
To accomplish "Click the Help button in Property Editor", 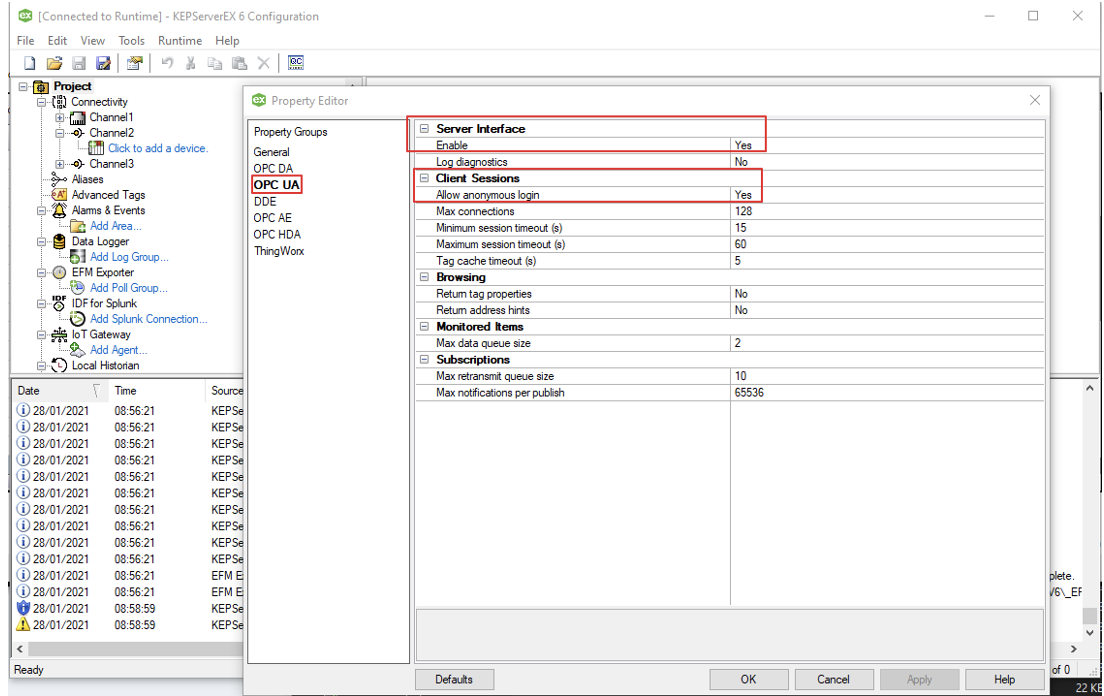I will pos(1004,679).
